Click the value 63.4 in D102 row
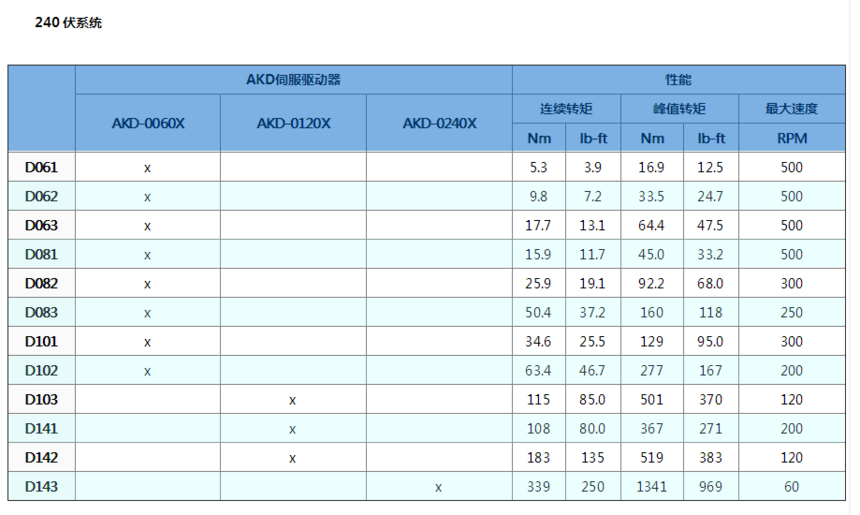Screen dimensions: 860x515 coord(538,371)
